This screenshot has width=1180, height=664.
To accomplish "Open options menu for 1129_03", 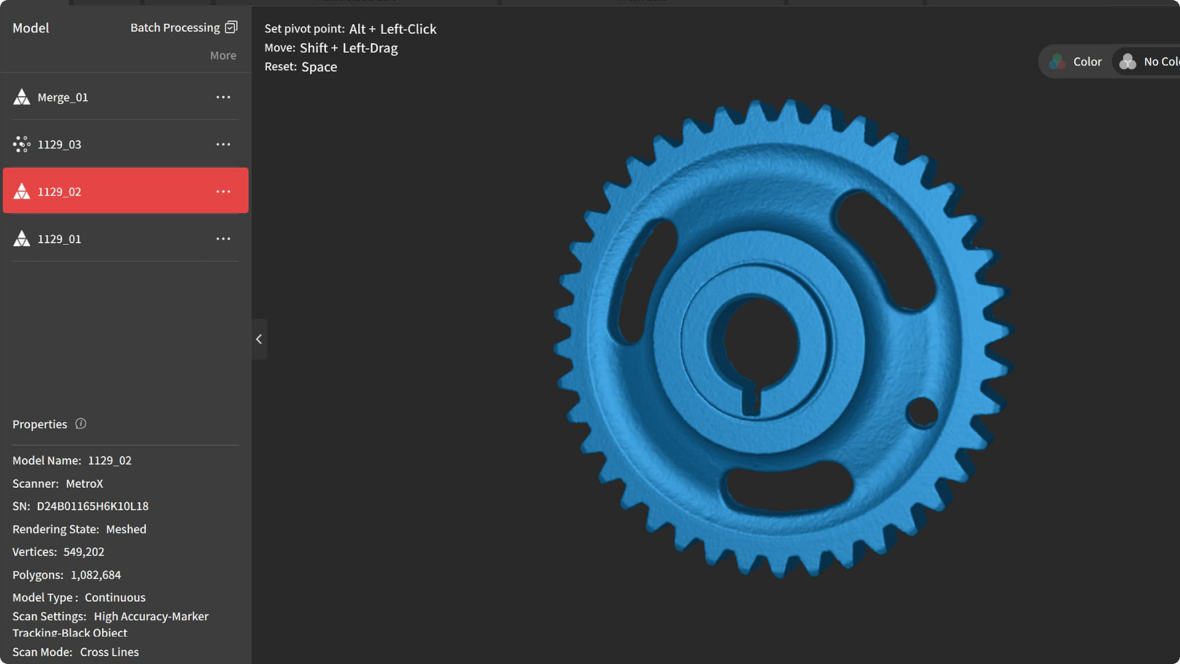I will (x=223, y=144).
